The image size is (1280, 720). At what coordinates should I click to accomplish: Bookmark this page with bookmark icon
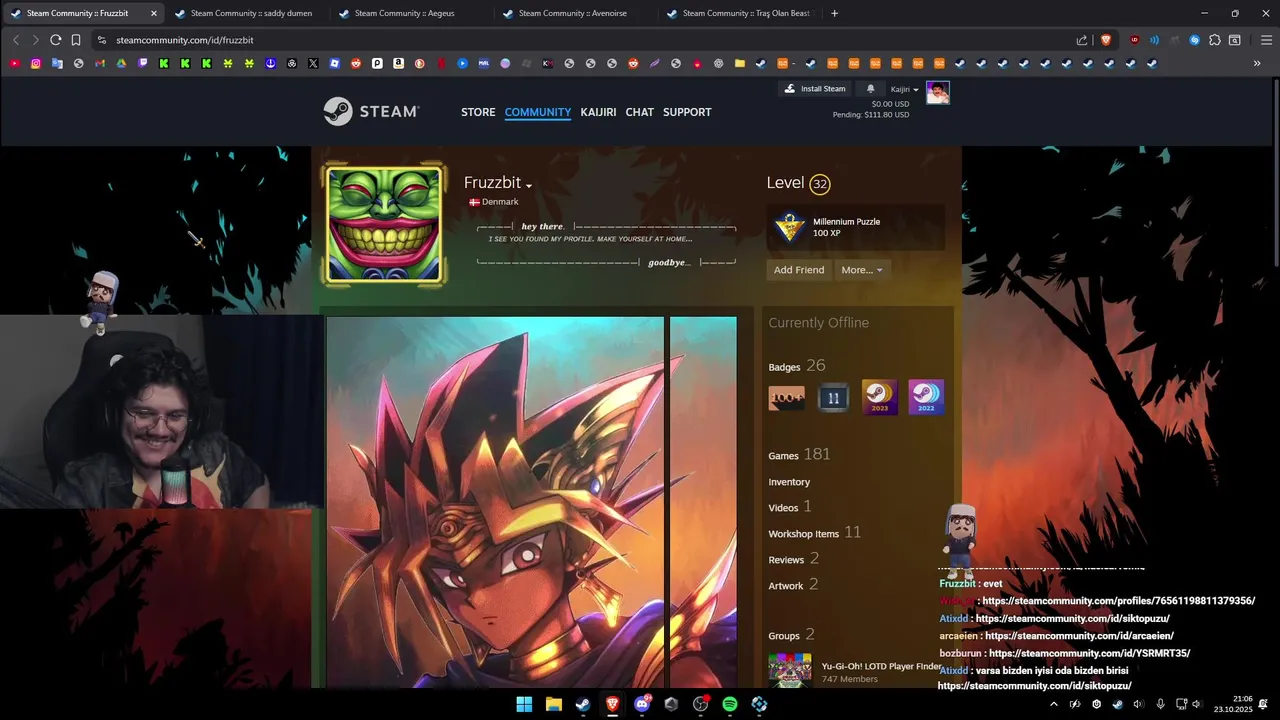[x=77, y=40]
